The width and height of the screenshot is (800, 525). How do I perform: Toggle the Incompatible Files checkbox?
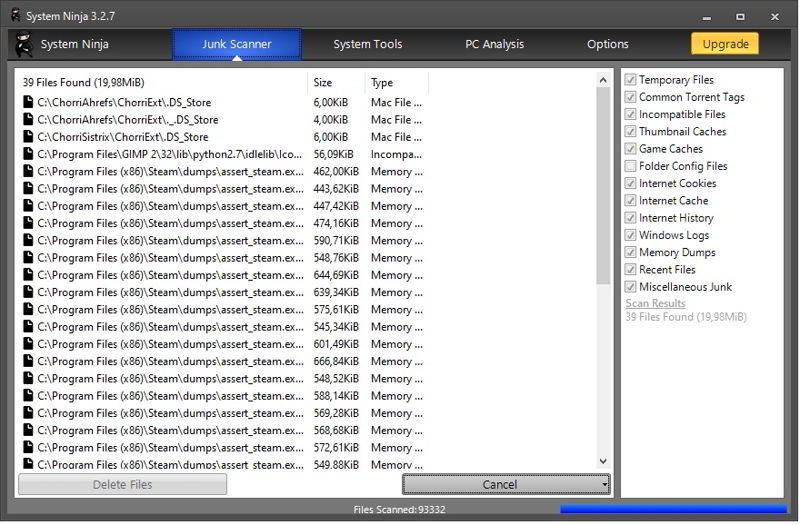[x=631, y=115]
